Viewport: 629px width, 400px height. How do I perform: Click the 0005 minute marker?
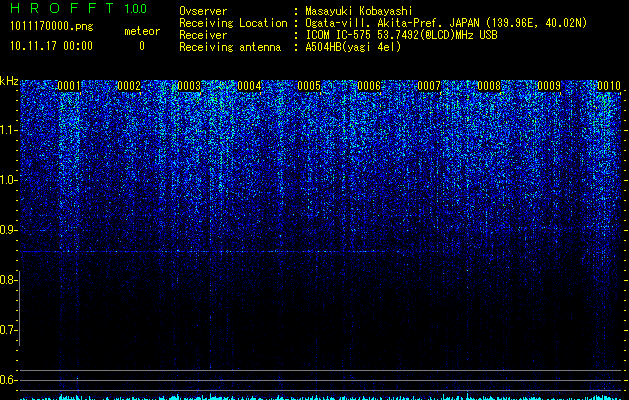click(309, 86)
